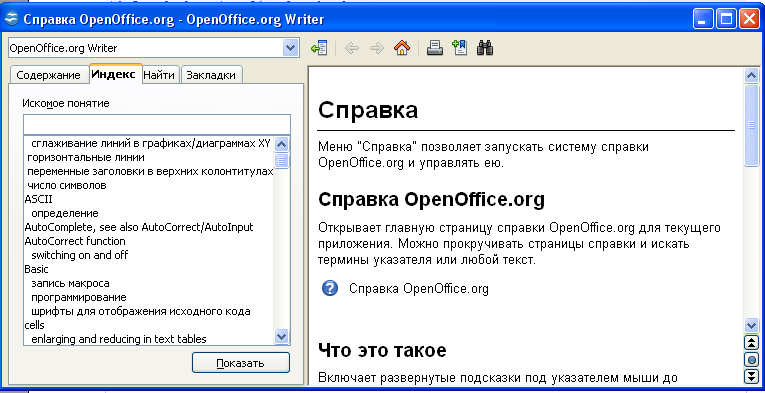This screenshot has width=765, height=393.
Task: Select 'шрифты для отображения исходного кода' entry
Action: coord(141,311)
